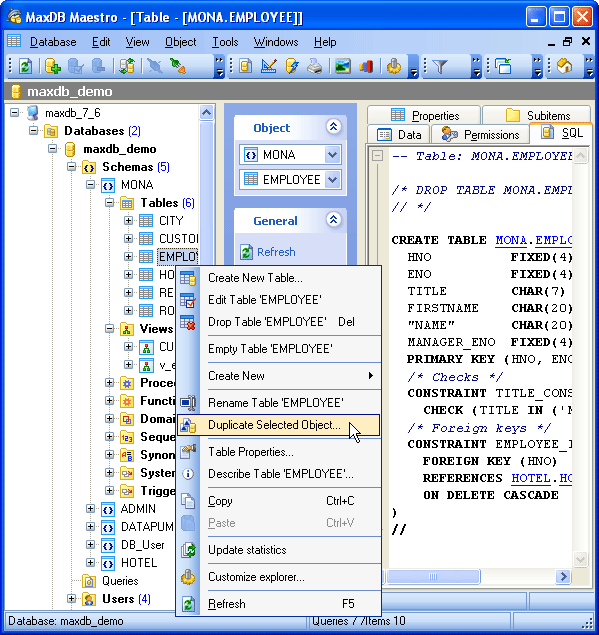Click the Rename Table menu icon

[188, 403]
